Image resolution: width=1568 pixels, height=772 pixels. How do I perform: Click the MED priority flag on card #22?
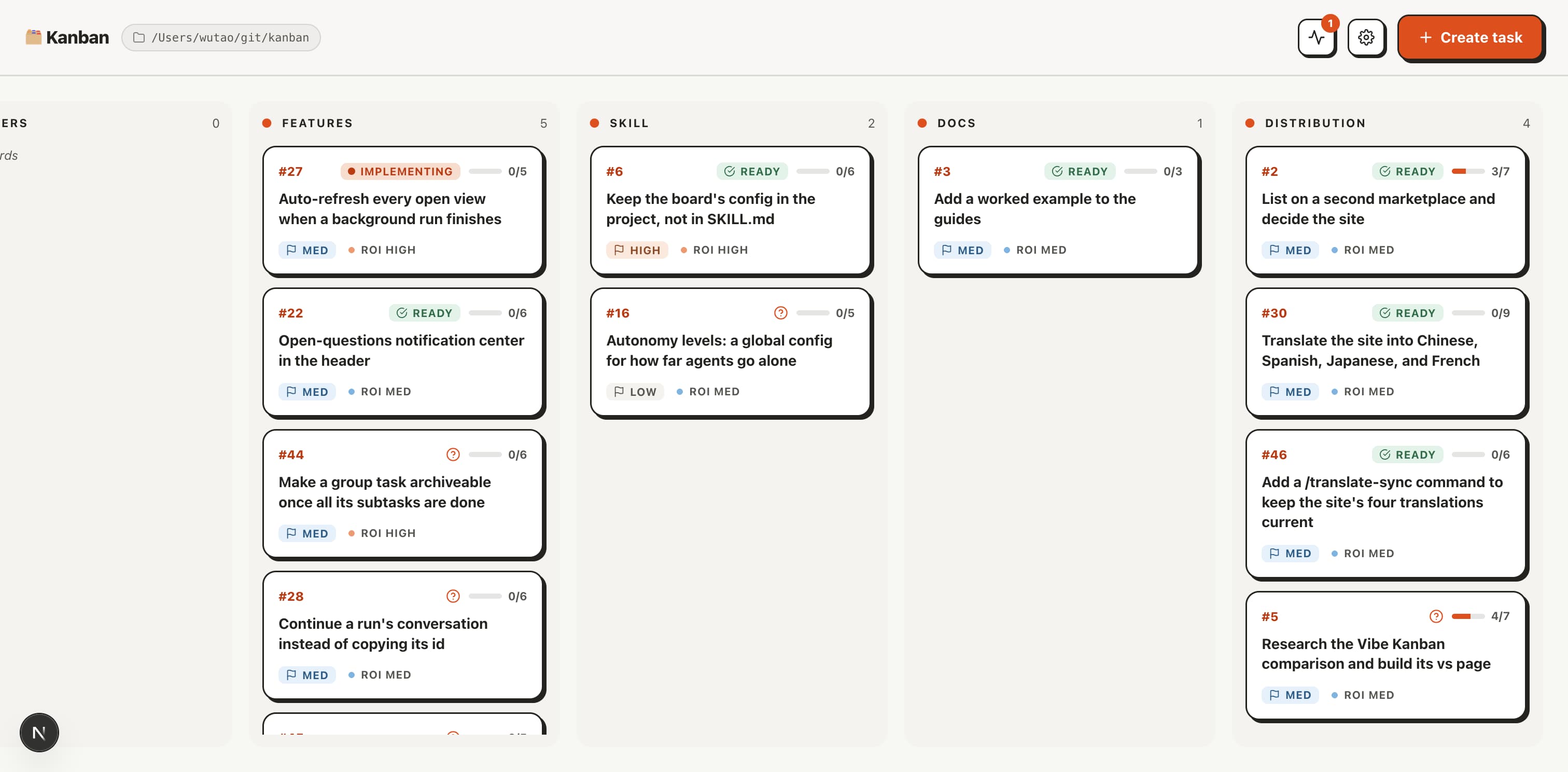(x=307, y=392)
